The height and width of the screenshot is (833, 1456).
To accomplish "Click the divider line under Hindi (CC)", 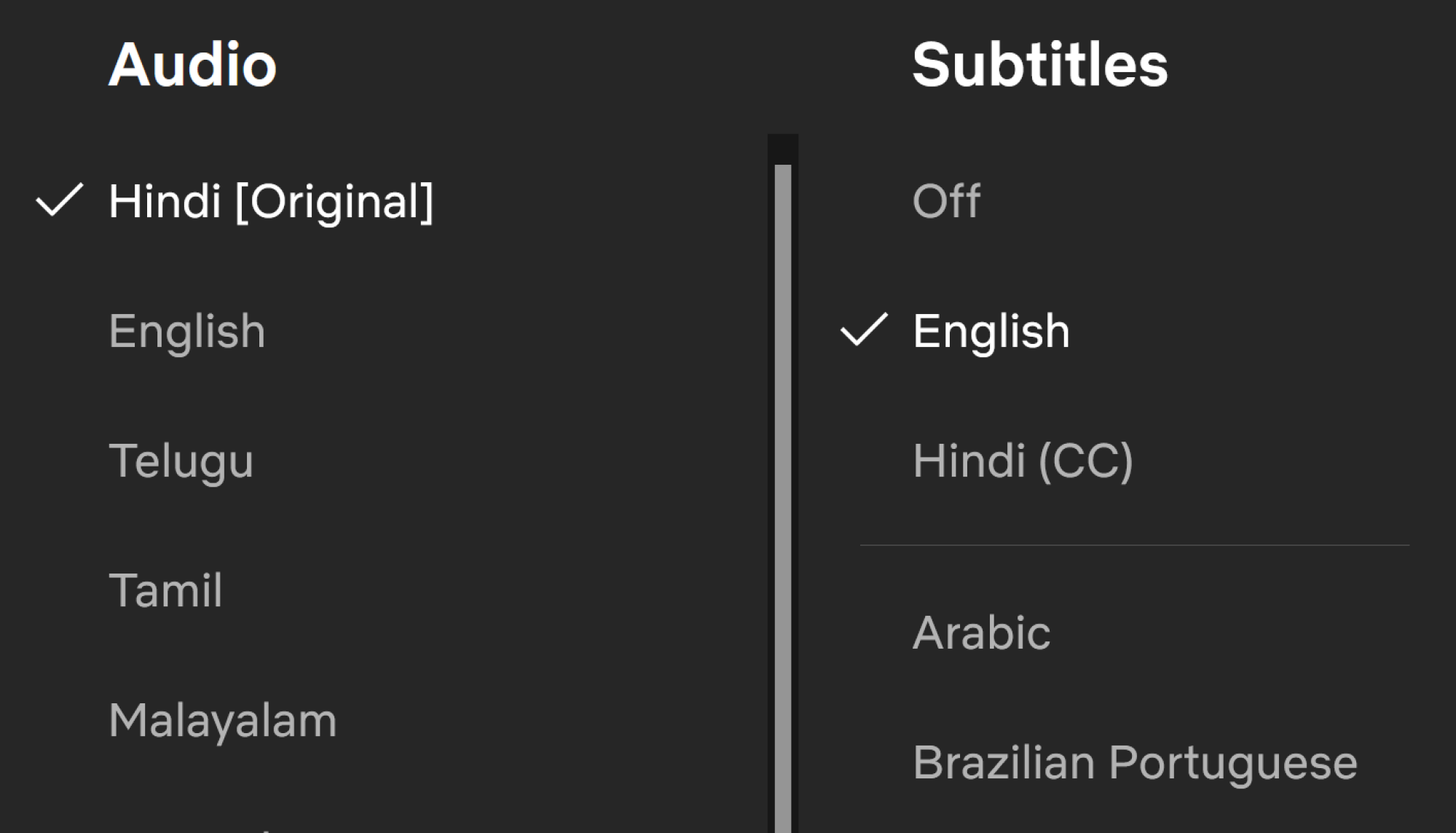I will 1134,545.
